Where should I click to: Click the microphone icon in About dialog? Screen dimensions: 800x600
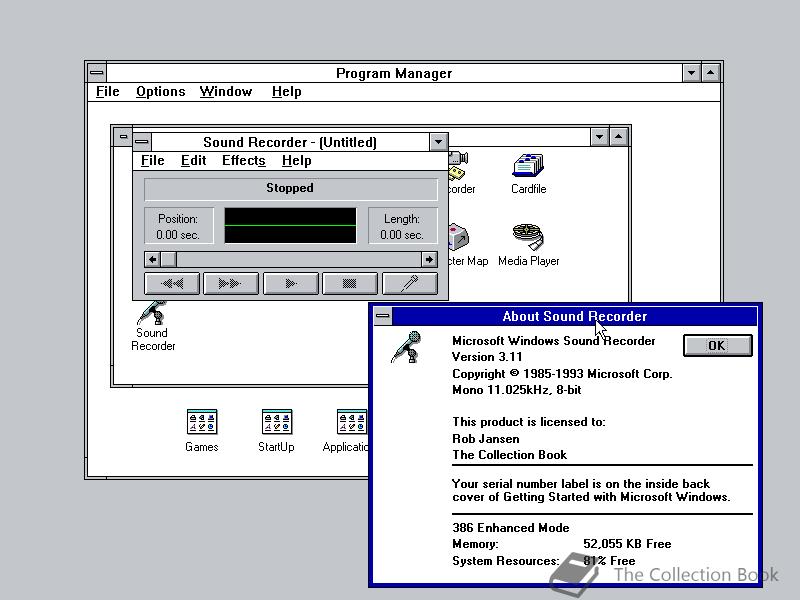click(407, 347)
